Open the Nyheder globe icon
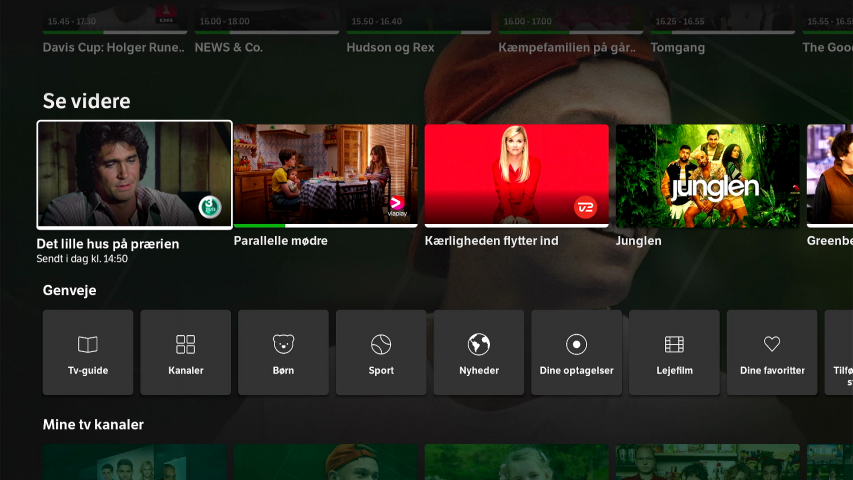 pyautogui.click(x=479, y=345)
